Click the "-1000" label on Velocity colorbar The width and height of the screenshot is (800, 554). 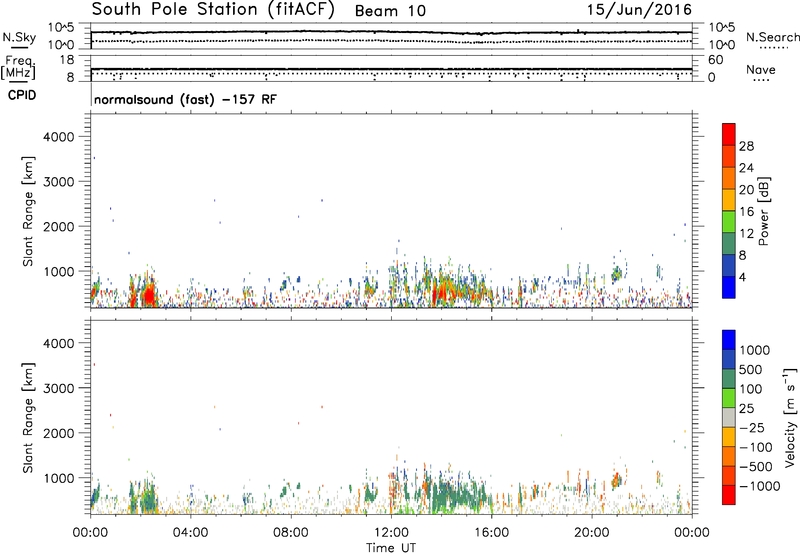(759, 486)
